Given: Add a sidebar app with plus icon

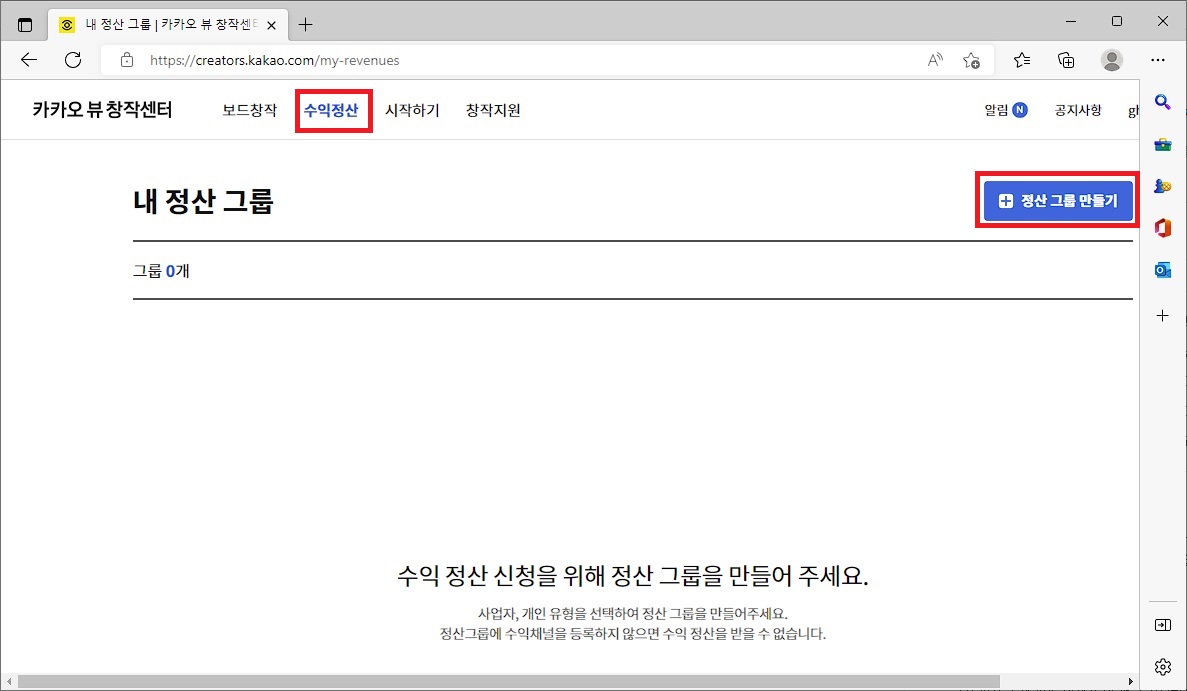Looking at the screenshot, I should click(x=1163, y=316).
